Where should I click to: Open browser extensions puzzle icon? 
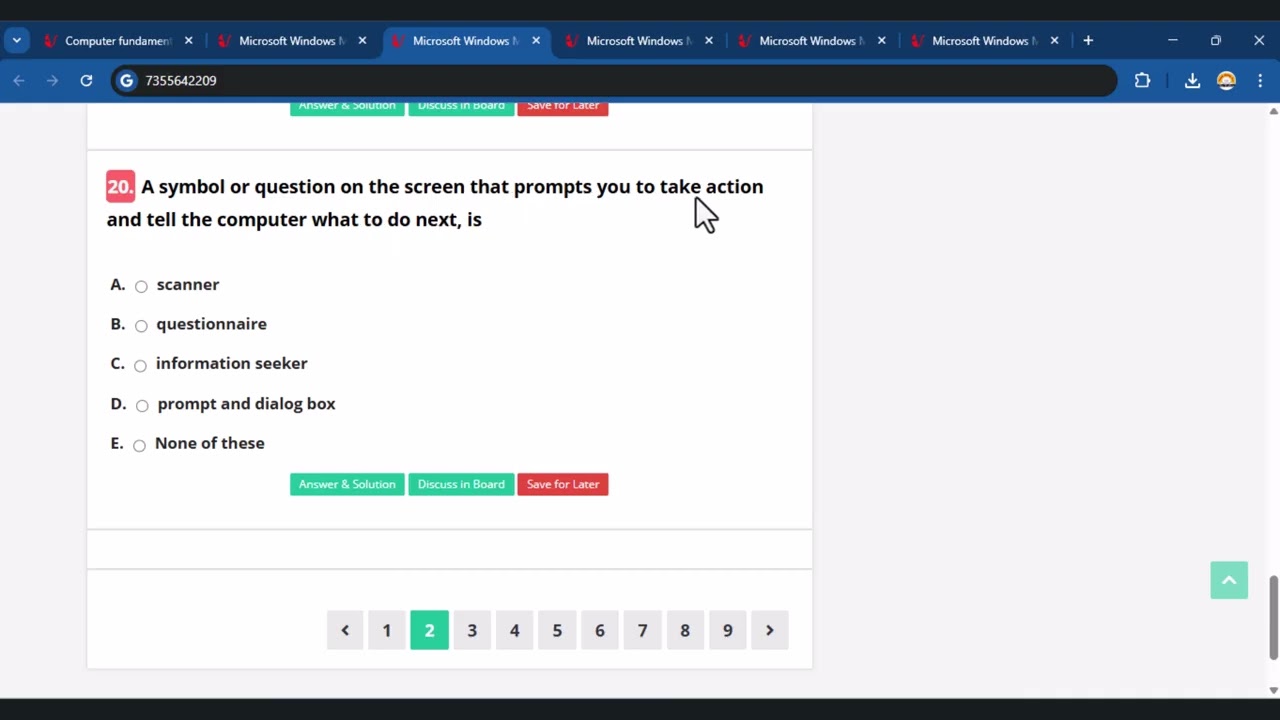point(1142,80)
